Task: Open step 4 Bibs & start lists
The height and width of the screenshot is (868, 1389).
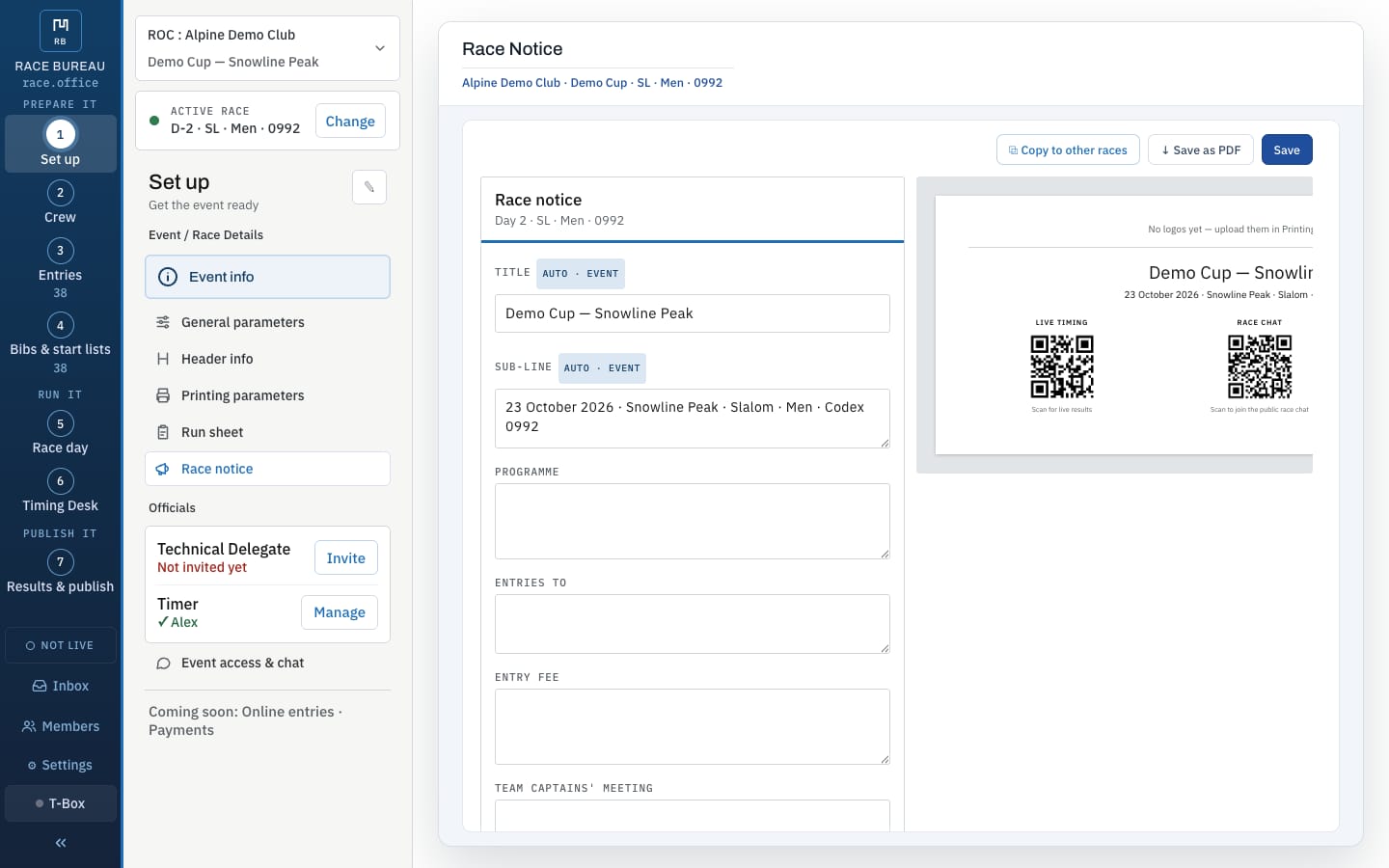Action: coord(60,343)
